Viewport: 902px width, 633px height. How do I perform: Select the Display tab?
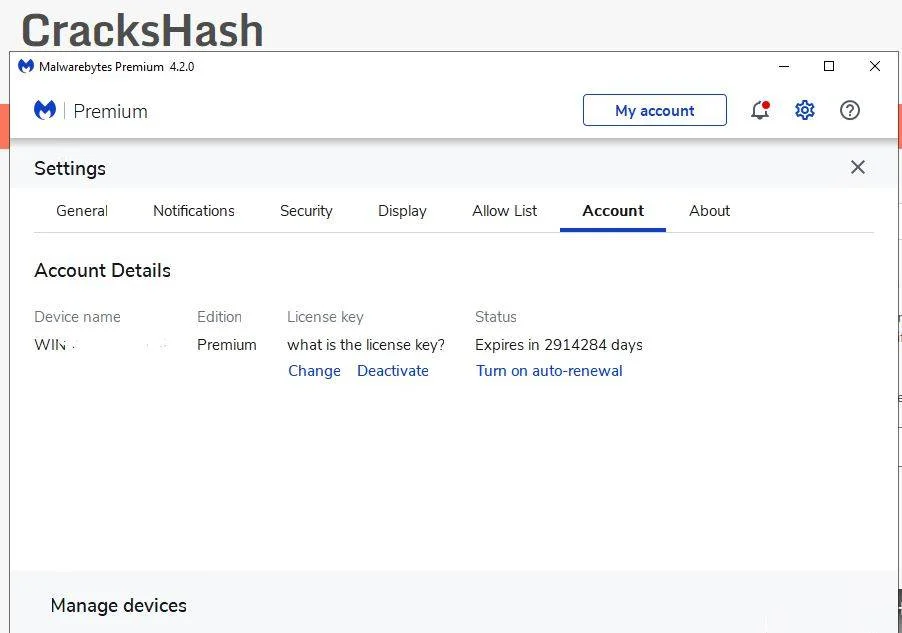pyautogui.click(x=402, y=211)
